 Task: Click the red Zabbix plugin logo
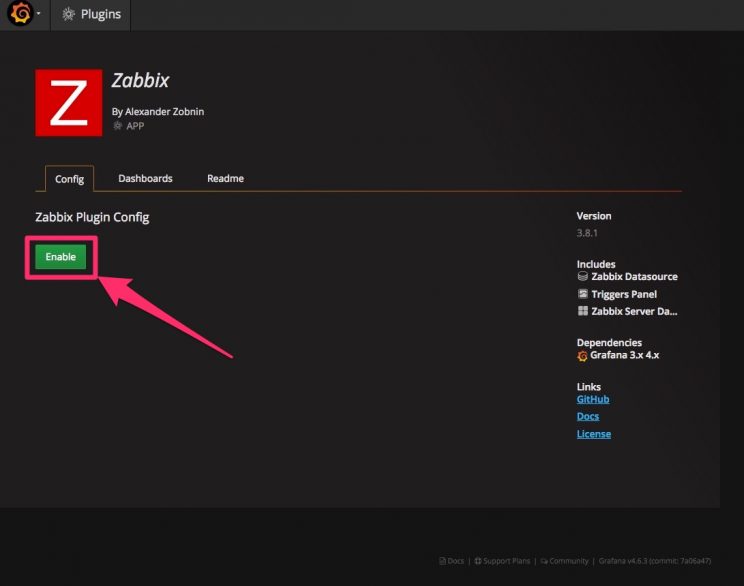(68, 102)
